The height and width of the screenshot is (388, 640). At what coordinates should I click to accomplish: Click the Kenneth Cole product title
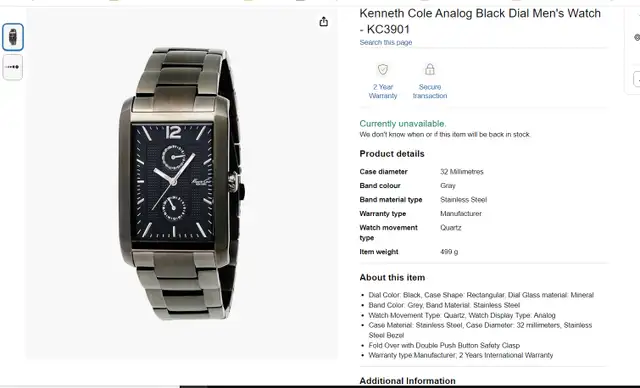480,21
